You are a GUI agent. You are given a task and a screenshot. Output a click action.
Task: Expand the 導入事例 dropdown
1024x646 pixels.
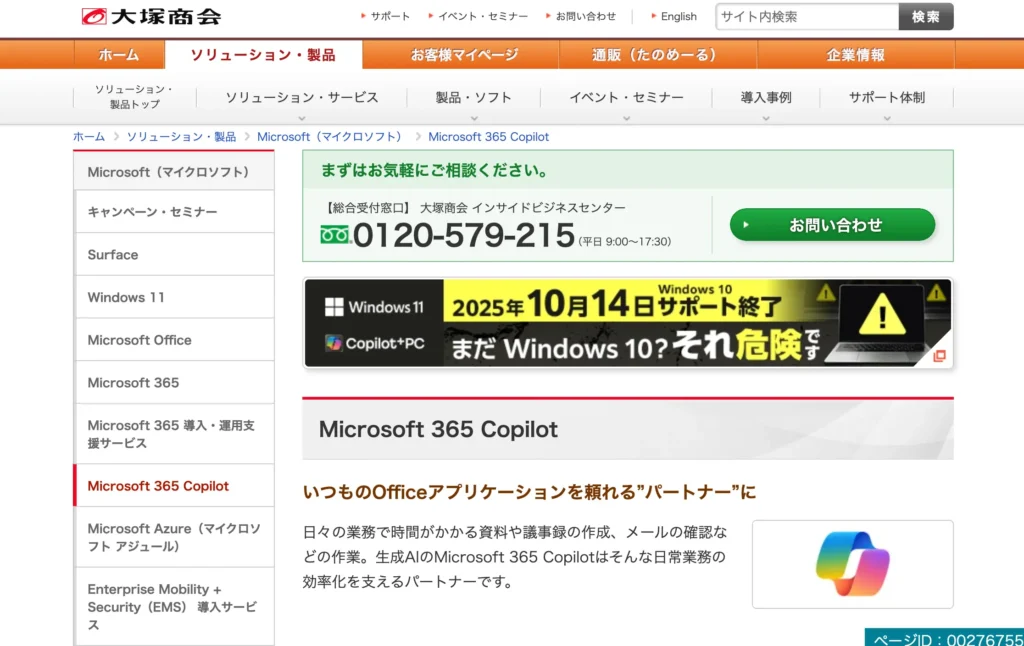point(766,98)
